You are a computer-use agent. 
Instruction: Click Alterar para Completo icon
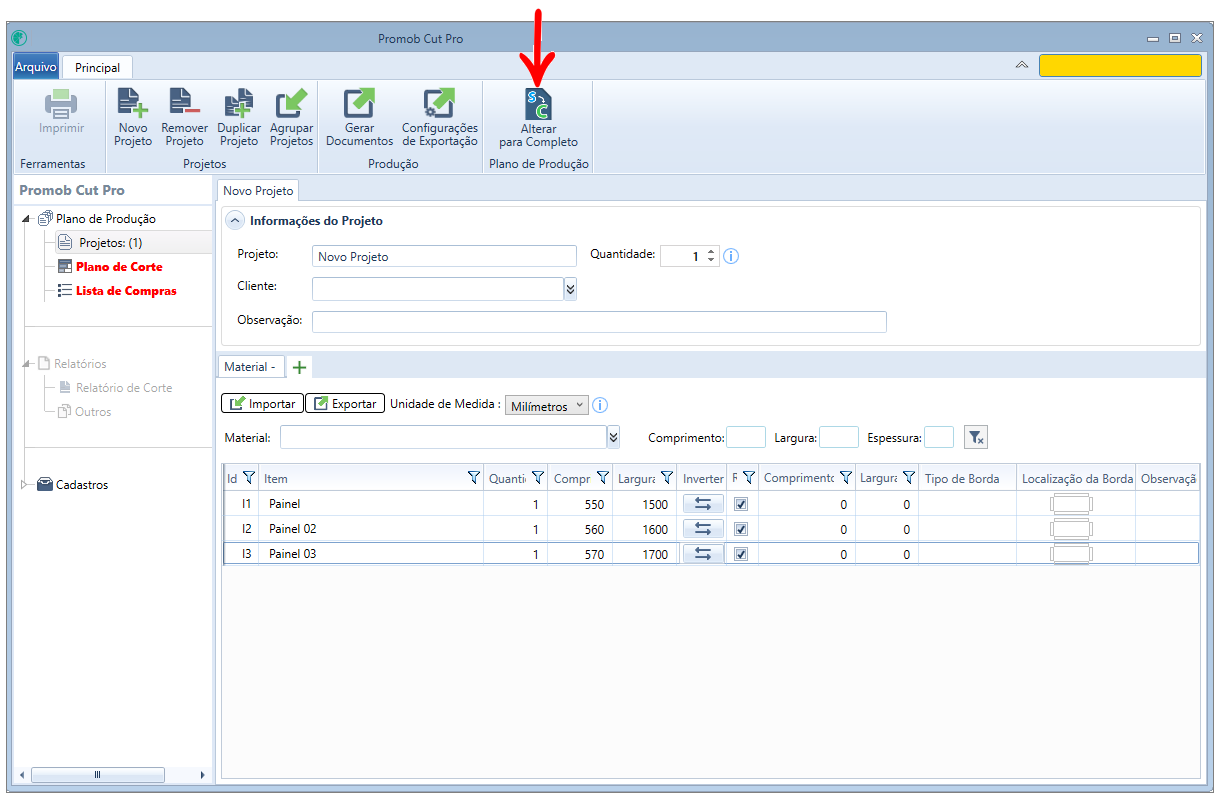tap(538, 104)
